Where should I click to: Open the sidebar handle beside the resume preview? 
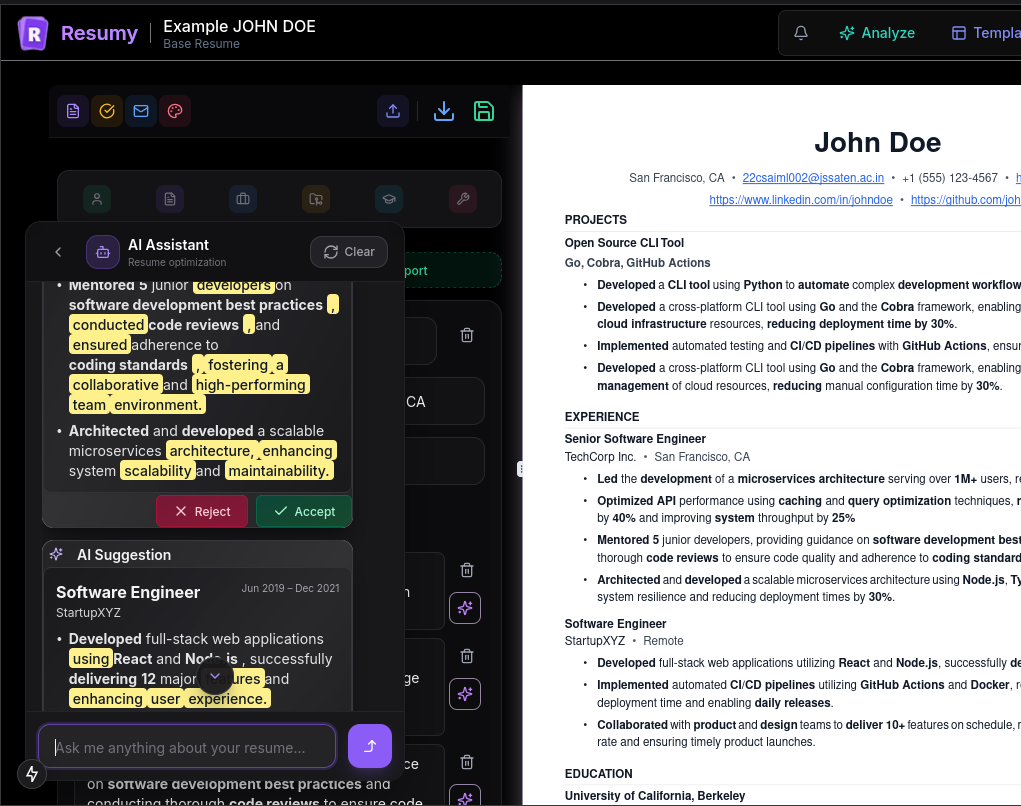[x=521, y=468]
